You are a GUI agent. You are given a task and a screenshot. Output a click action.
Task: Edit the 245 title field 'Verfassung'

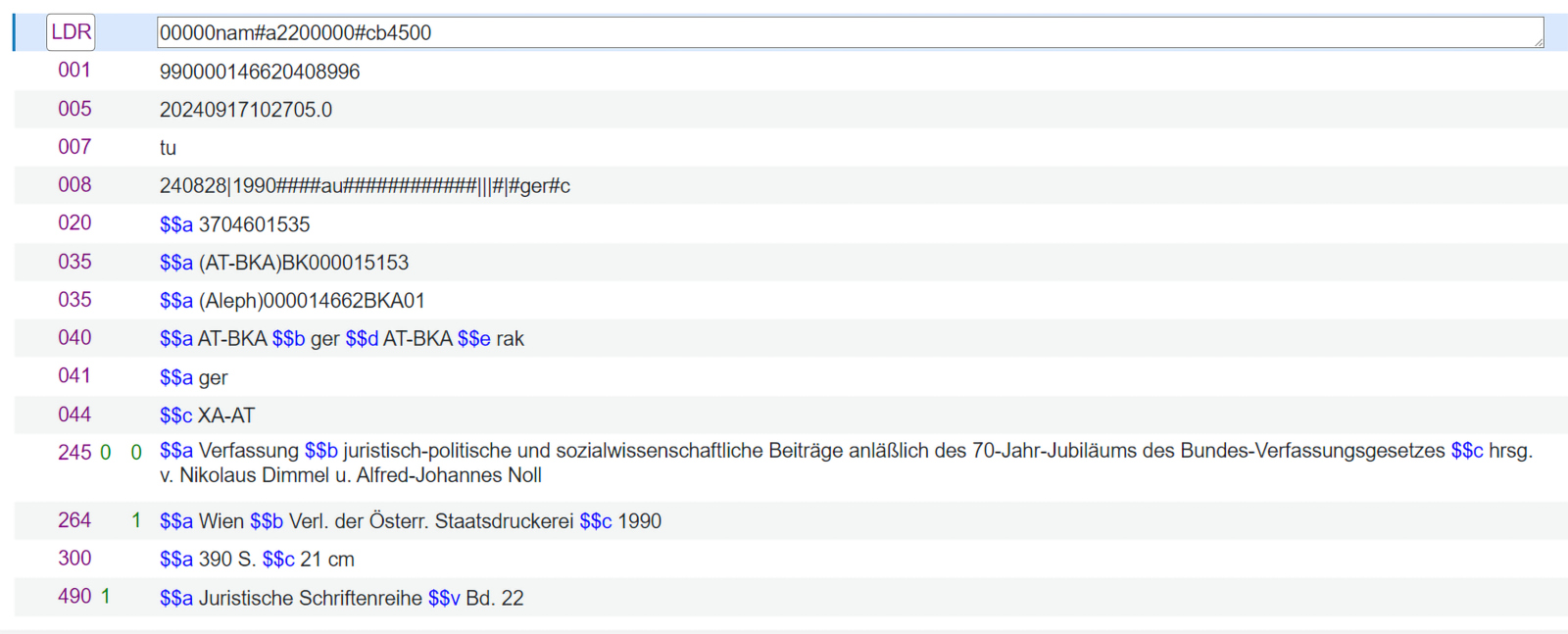[x=248, y=451]
